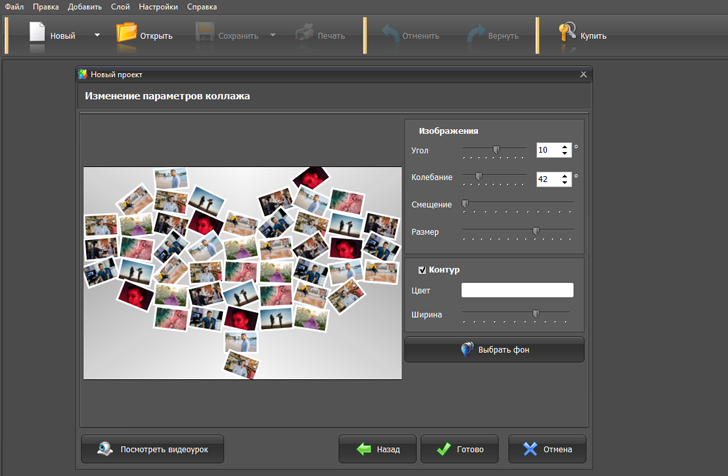The image size is (728, 476).
Task: Click the Угол numeric input field
Action: tap(547, 150)
